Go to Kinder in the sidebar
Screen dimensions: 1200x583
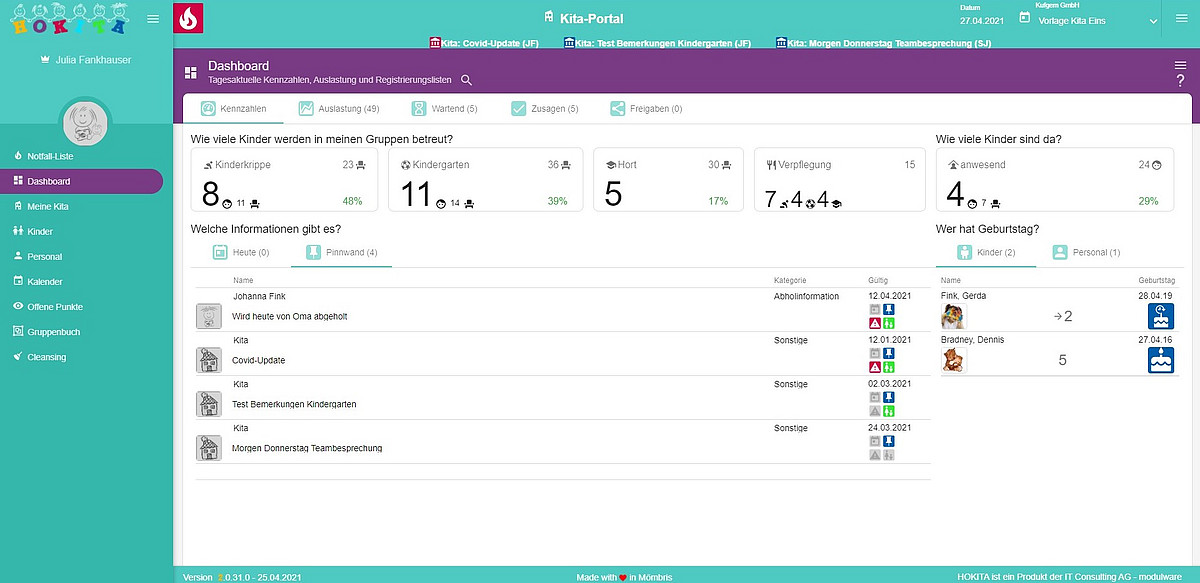[x=40, y=231]
